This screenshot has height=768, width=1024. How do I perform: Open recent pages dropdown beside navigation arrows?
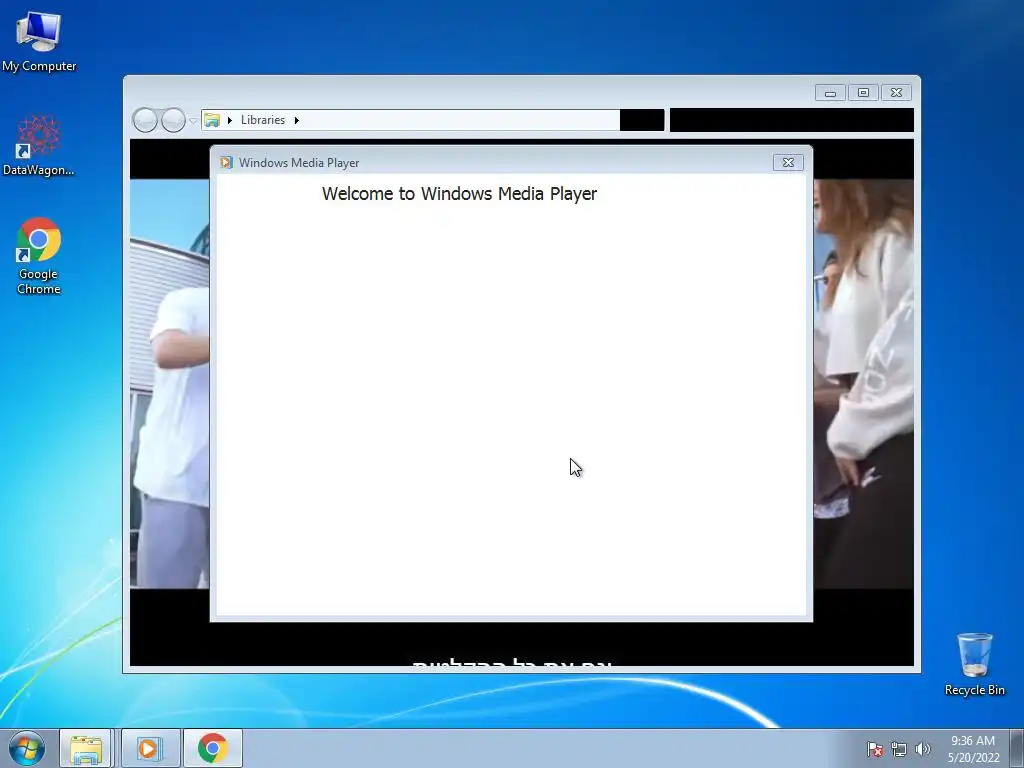tap(193, 121)
